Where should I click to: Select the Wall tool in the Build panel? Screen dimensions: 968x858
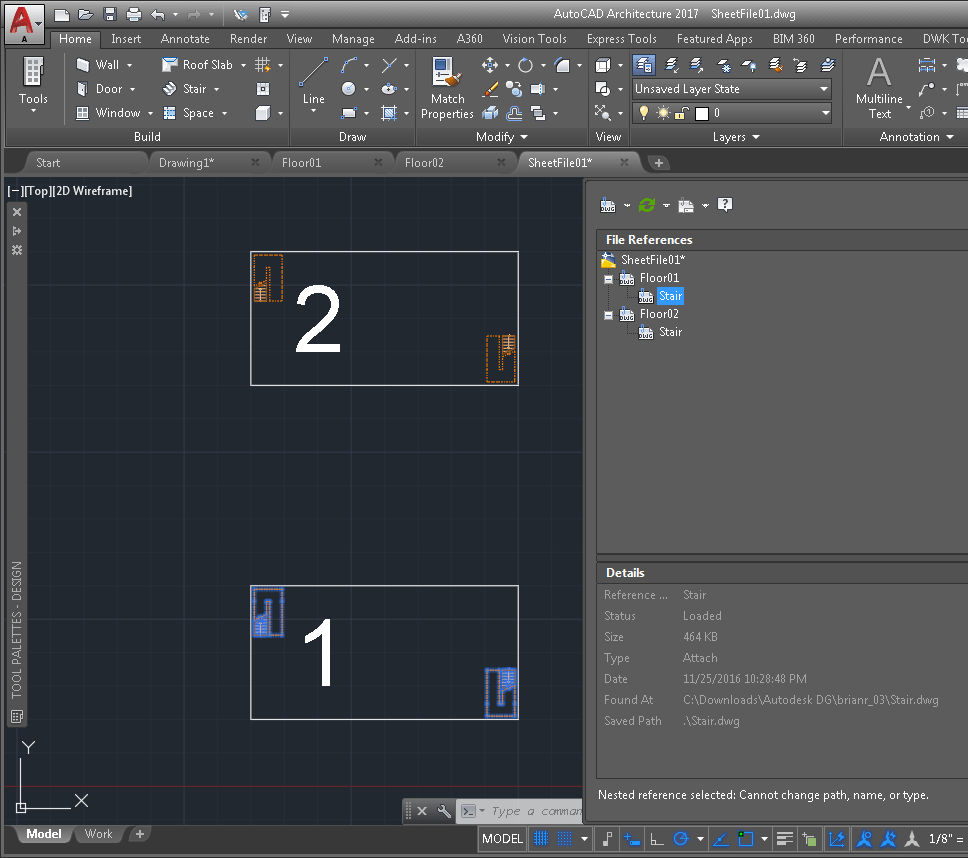104,64
